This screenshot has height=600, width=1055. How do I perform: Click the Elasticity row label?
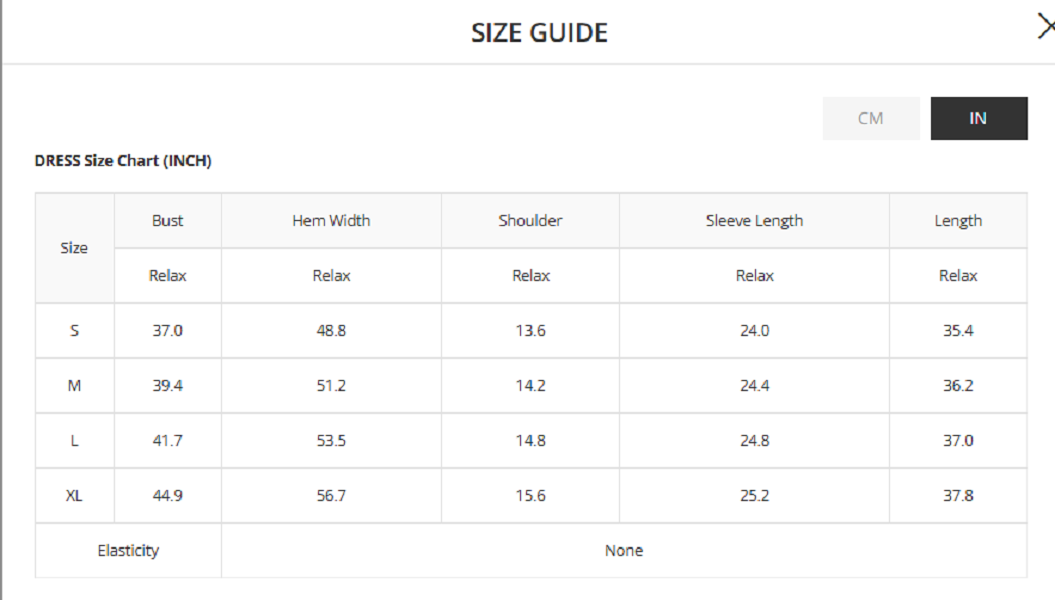click(x=128, y=551)
